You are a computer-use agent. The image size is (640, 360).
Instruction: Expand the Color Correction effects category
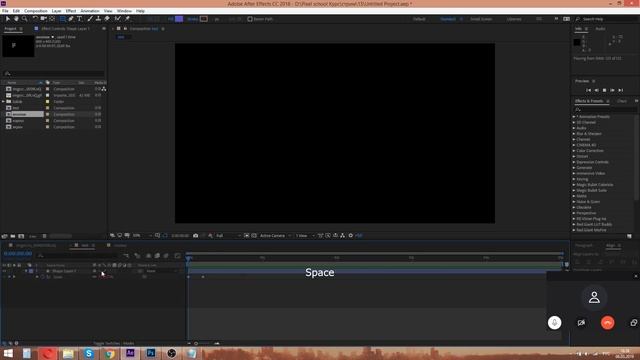(x=574, y=151)
